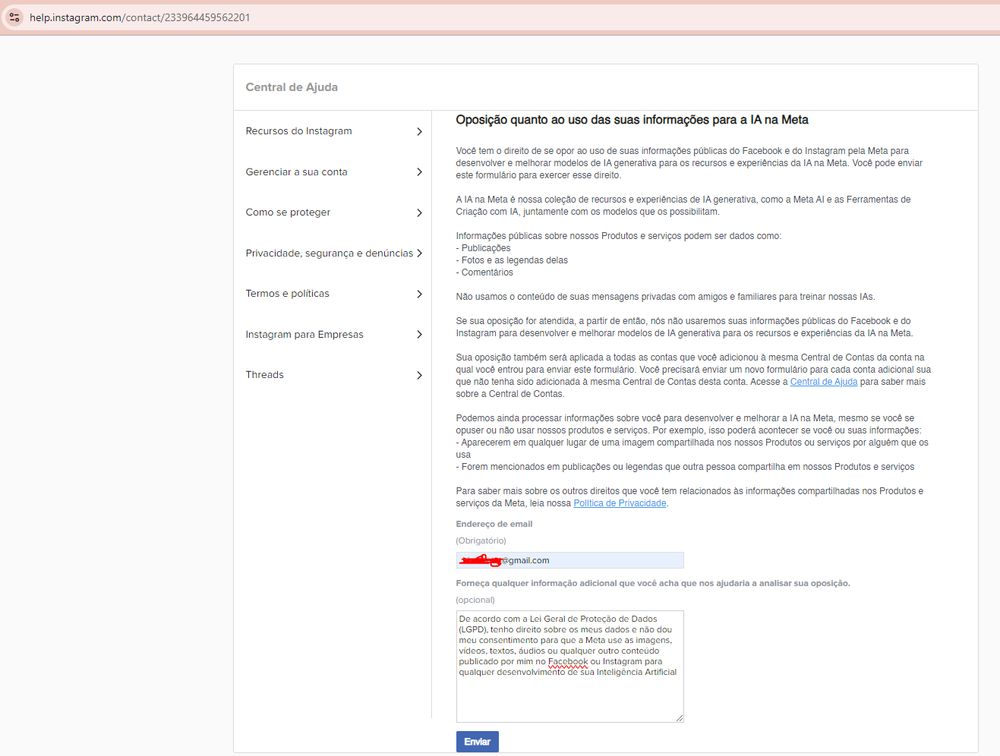Screen dimensions: 1000x756
Task: Open Recursos do Instagram menu item
Action: pyautogui.click(x=298, y=131)
